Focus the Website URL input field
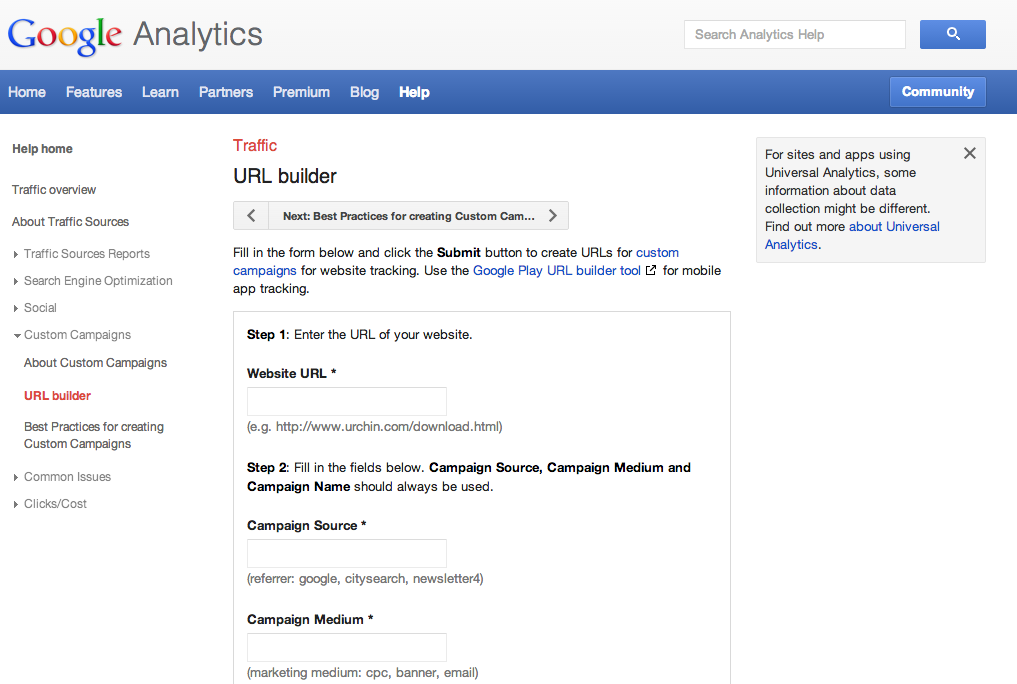 click(347, 402)
